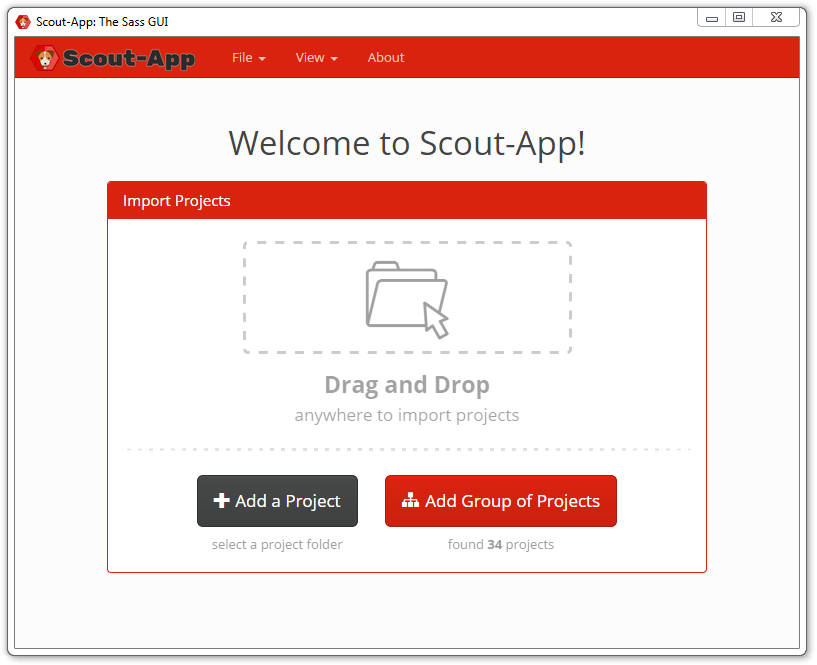Close the Scout-App window
This screenshot has height=665, width=817.
pos(776,17)
